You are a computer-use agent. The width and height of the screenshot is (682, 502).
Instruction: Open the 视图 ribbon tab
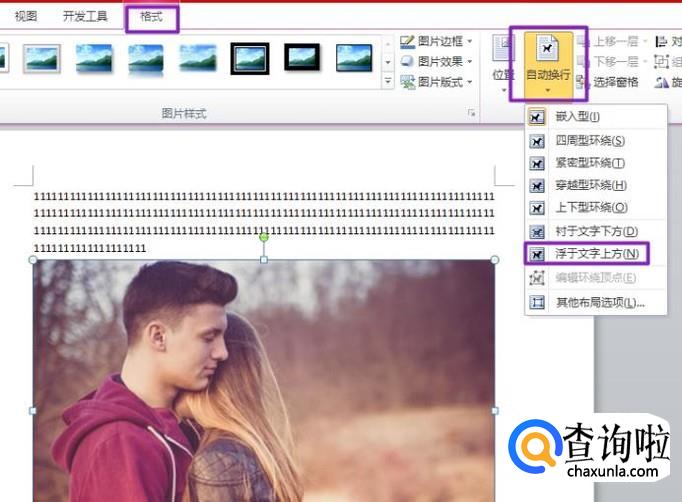(x=26, y=17)
